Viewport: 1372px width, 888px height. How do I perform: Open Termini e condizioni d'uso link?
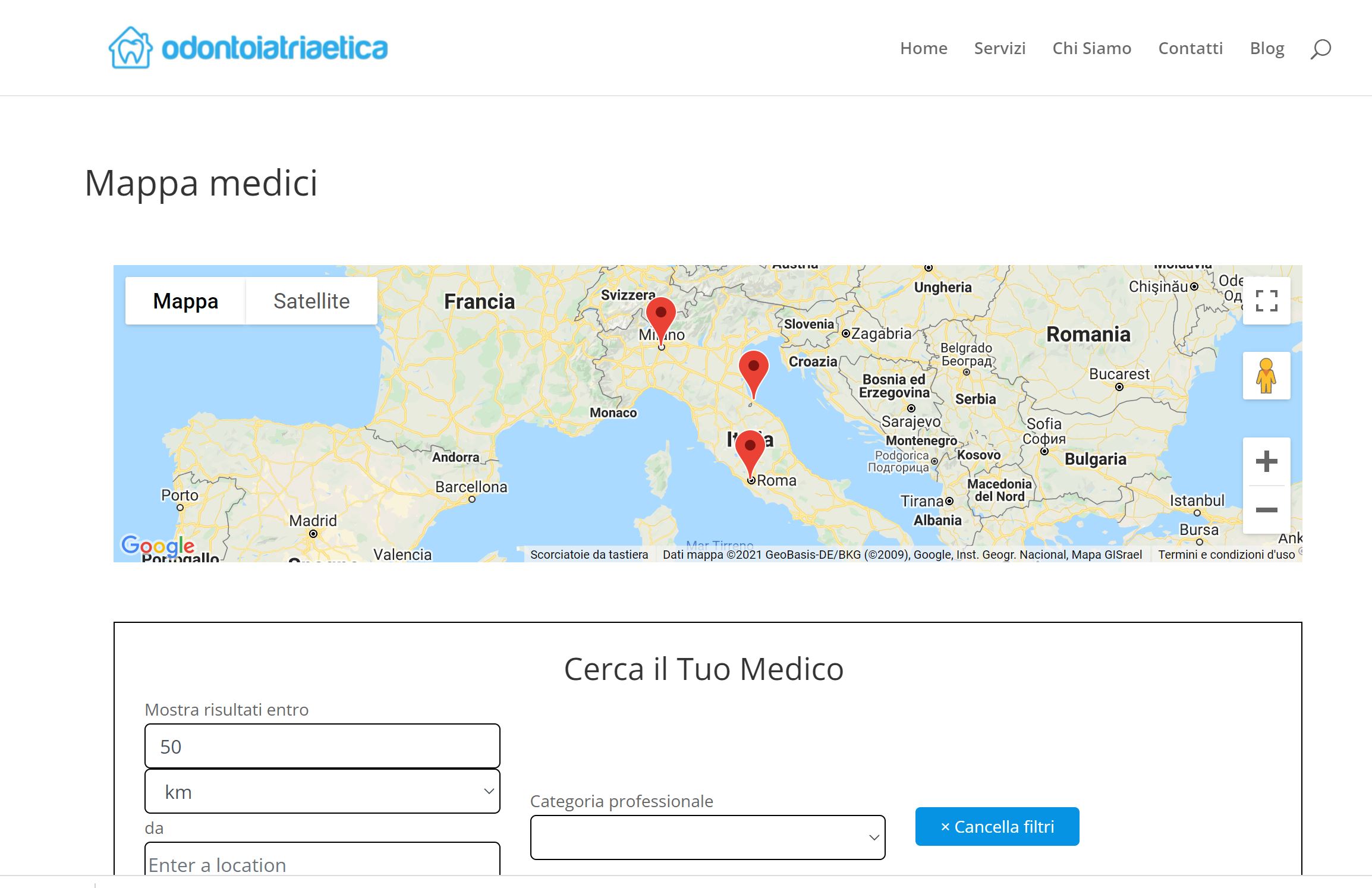(x=1226, y=555)
